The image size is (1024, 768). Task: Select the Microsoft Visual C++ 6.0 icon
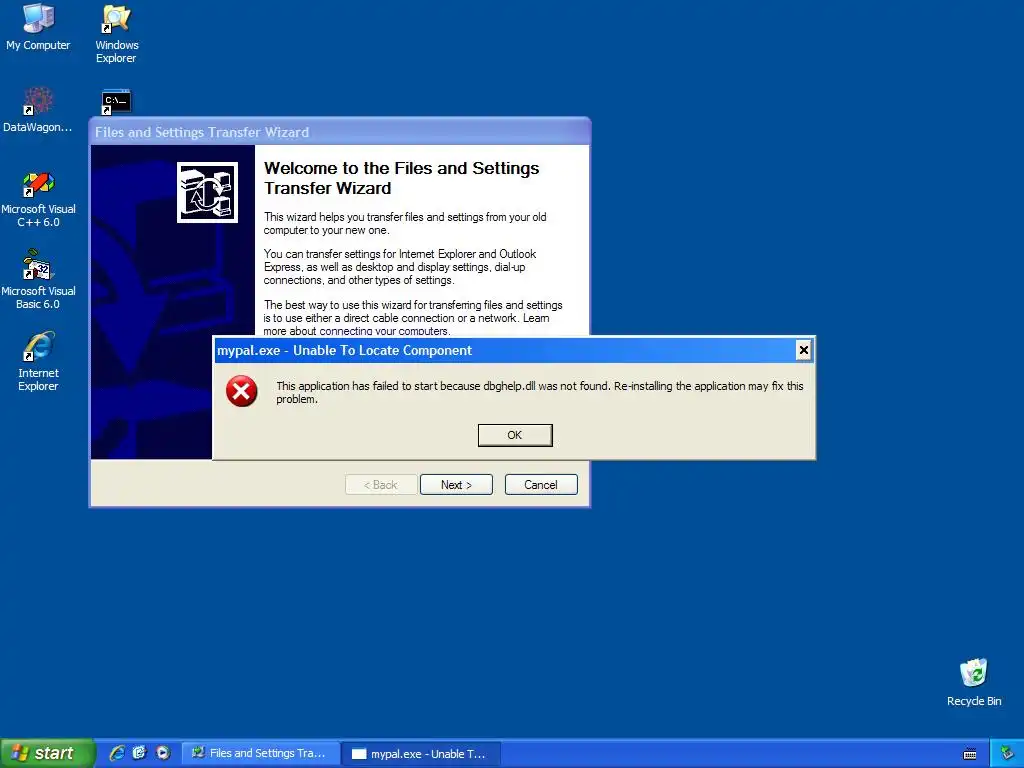pyautogui.click(x=38, y=199)
